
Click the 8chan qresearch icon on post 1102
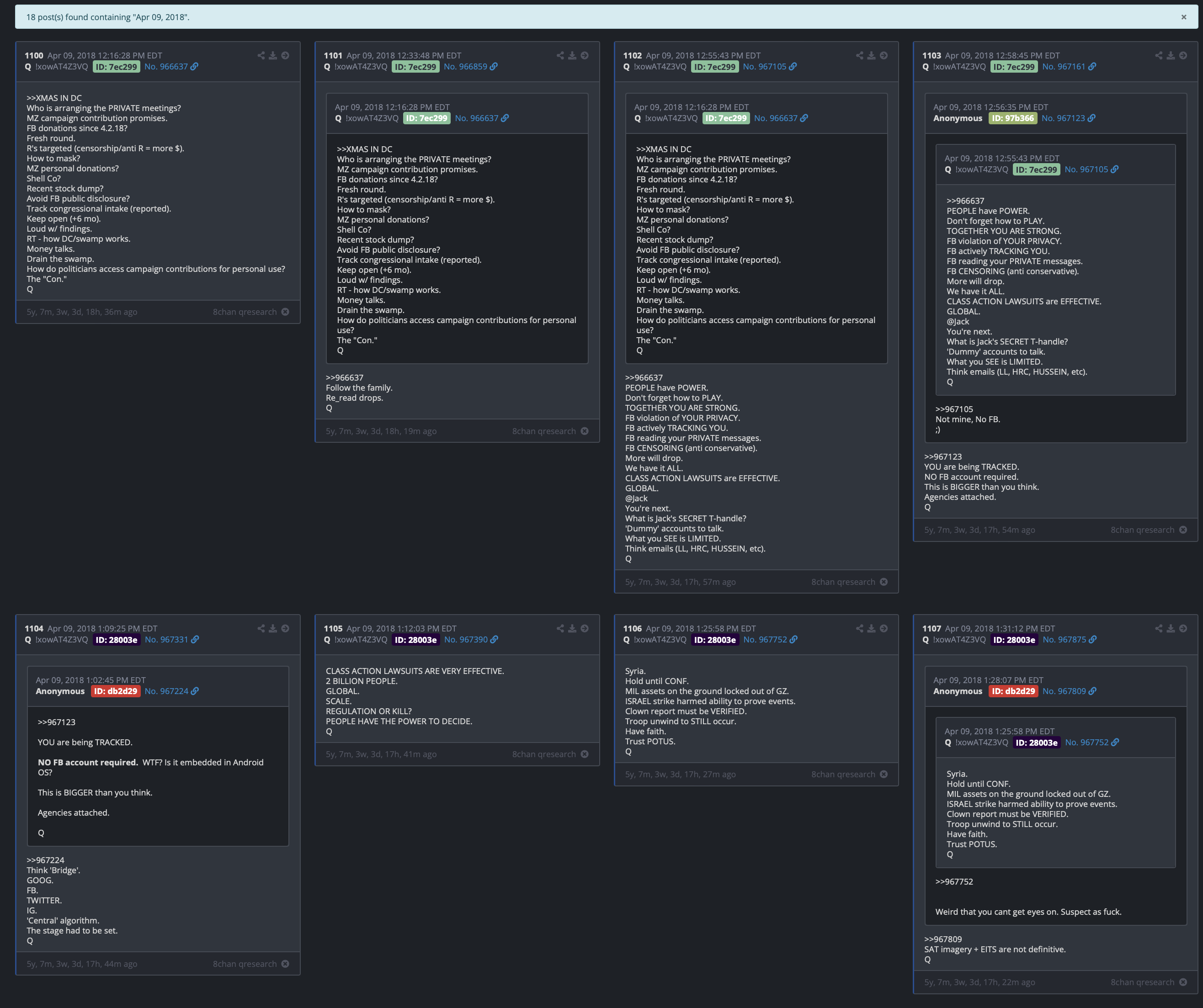click(x=884, y=581)
